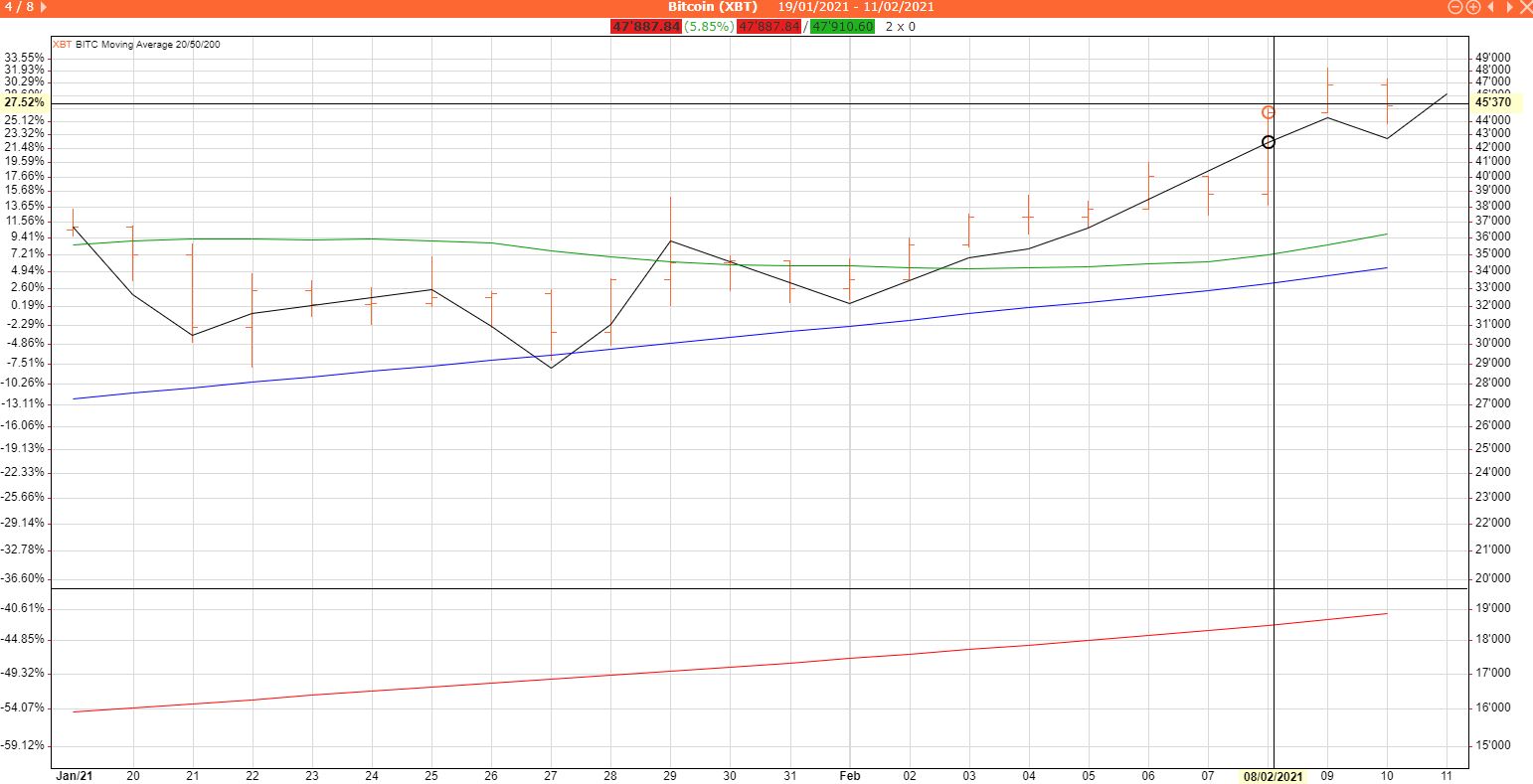Click the 19/01/2021 - 11/02/2021 date range

click(855, 7)
